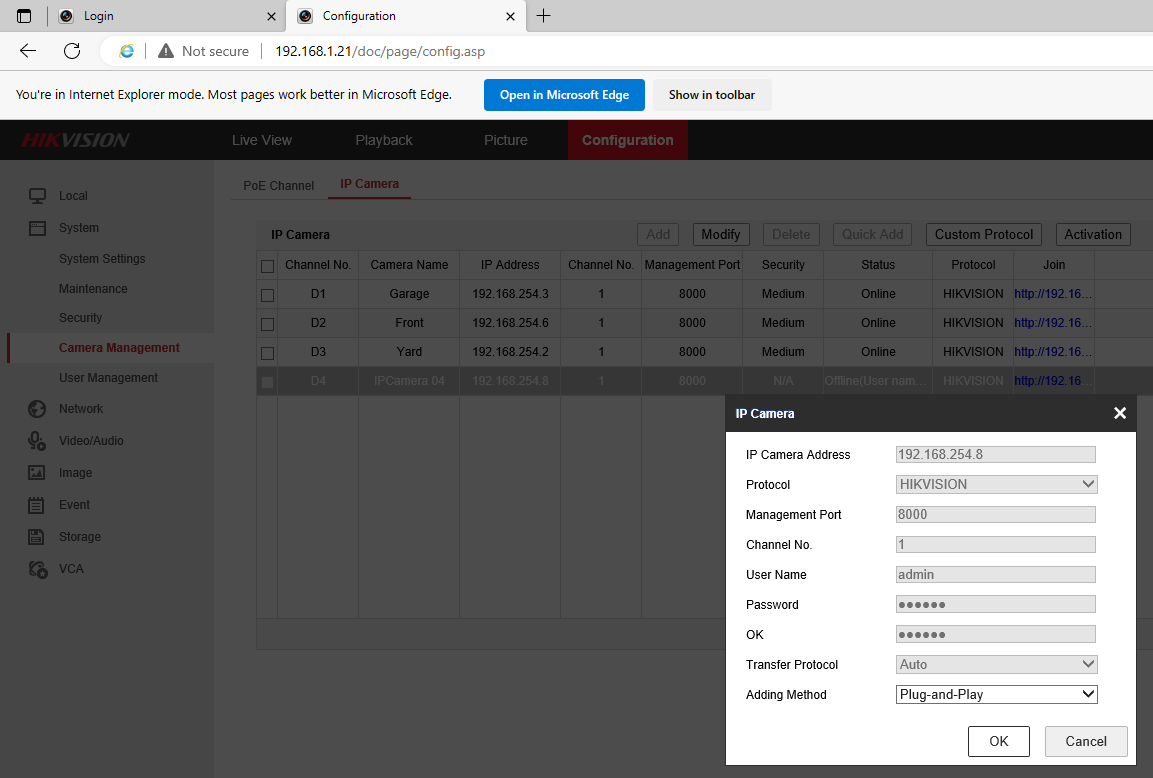Click the Image picture icon in sidebar

37,473
